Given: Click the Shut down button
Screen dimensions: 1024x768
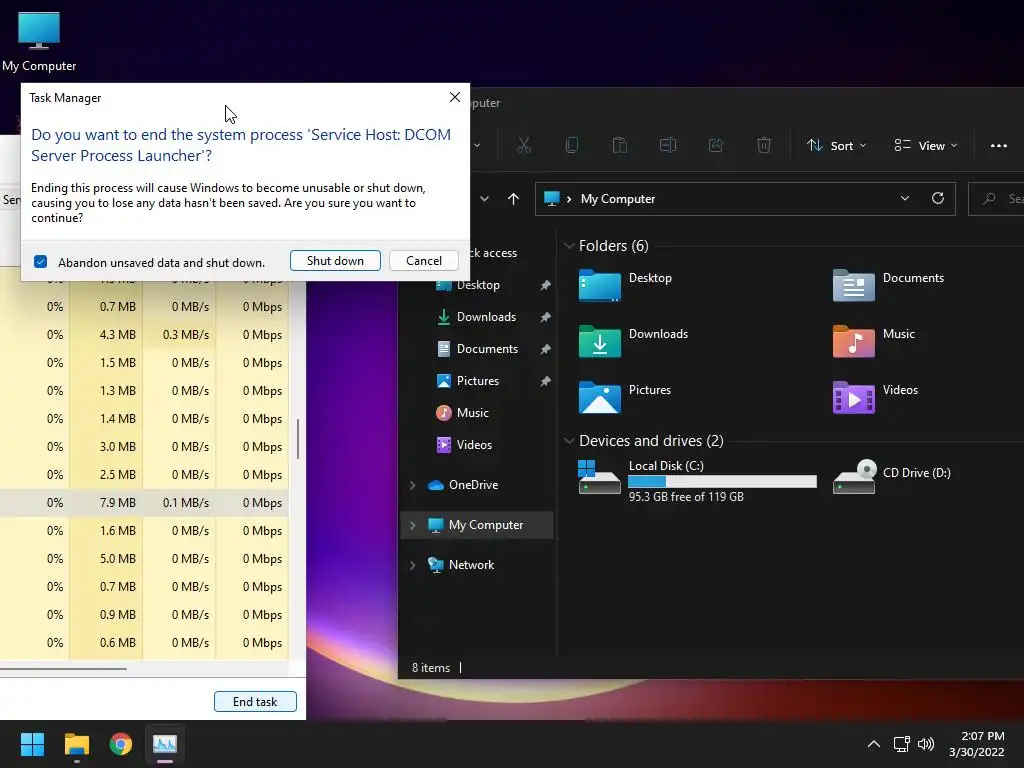Looking at the screenshot, I should coord(335,261).
